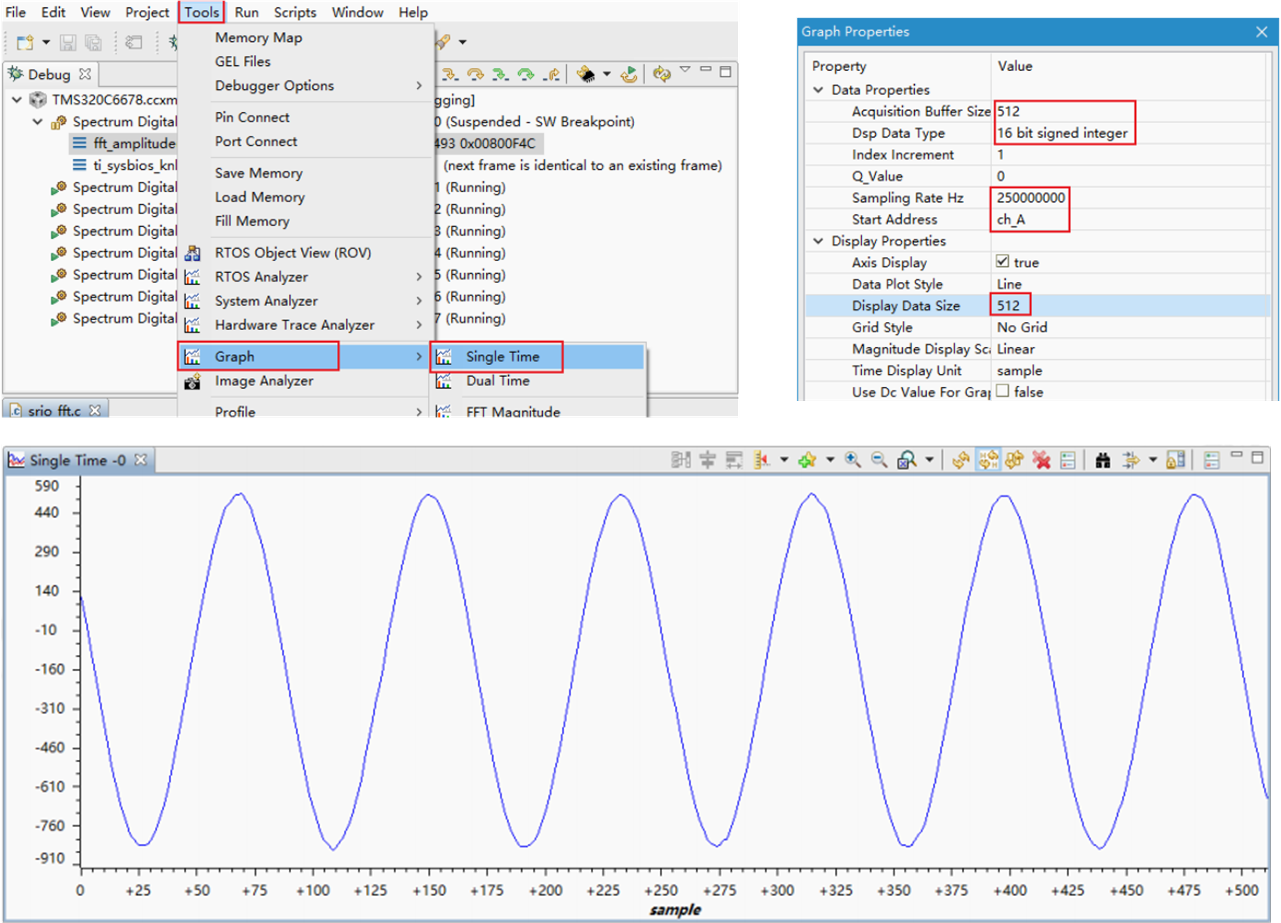Viewport: 1281px width, 923px height.
Task: Click the assembly step return arrow in Debug toolbar
Action: [x=551, y=73]
